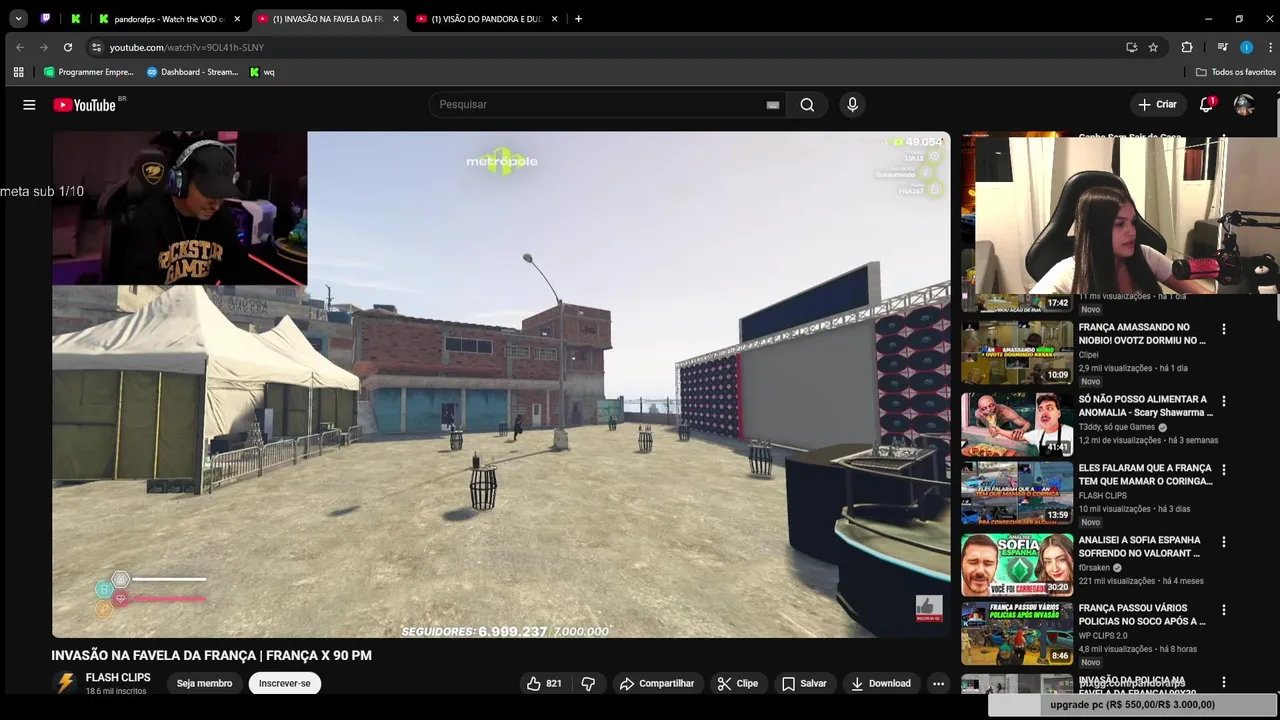
Task: Click the INVASÃO NA FAVELA video title
Action: [211, 656]
